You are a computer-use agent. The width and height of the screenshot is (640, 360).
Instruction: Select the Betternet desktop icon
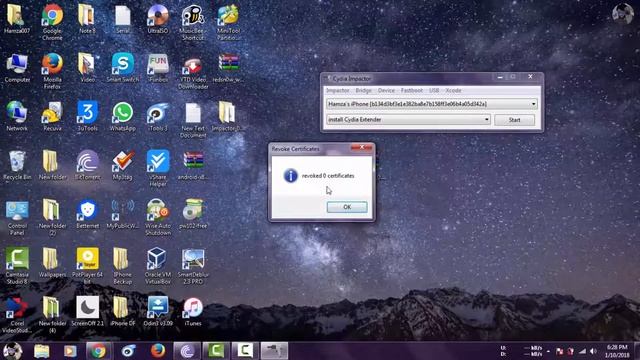pos(87,214)
